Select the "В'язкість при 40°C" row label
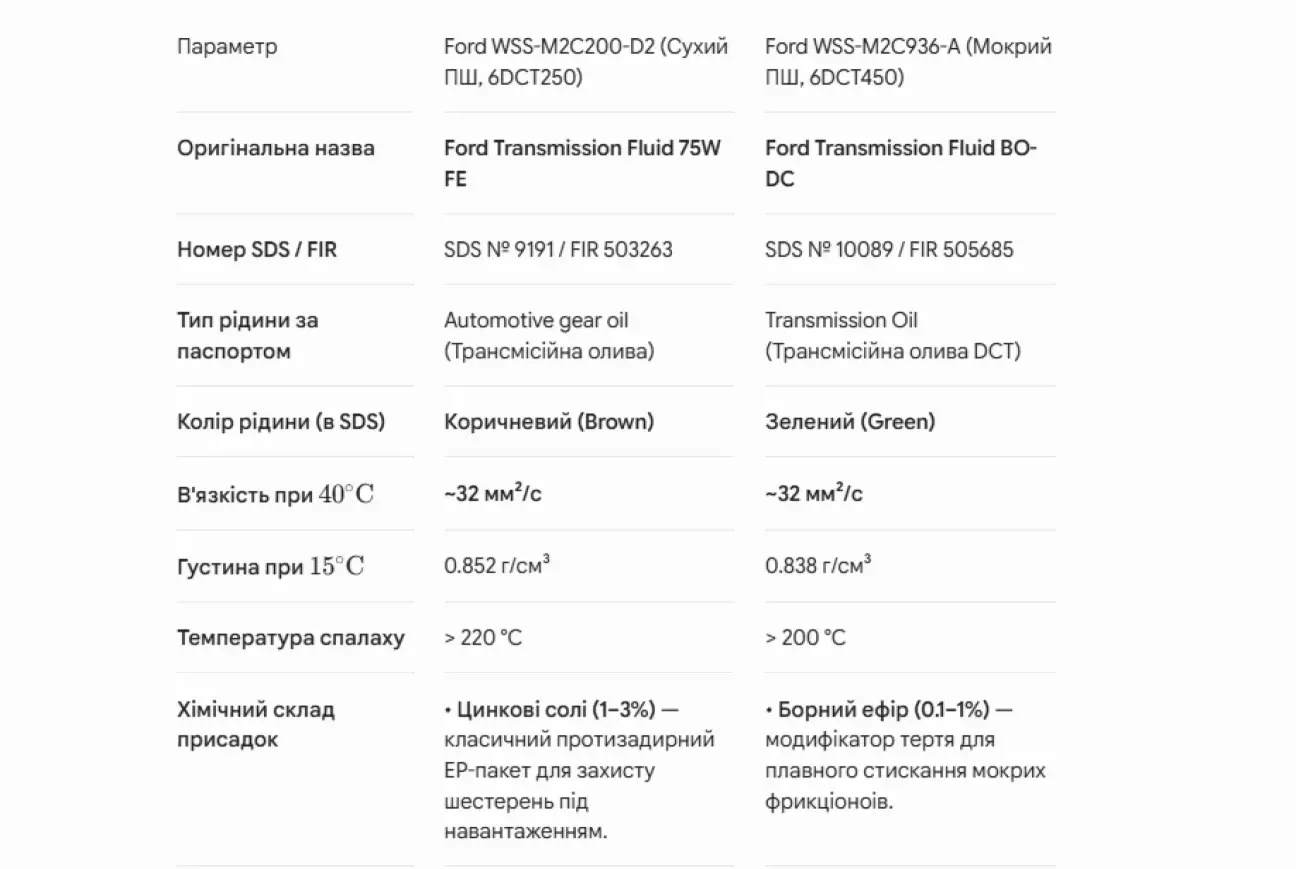Image resolution: width=1296 pixels, height=869 pixels. (x=276, y=494)
